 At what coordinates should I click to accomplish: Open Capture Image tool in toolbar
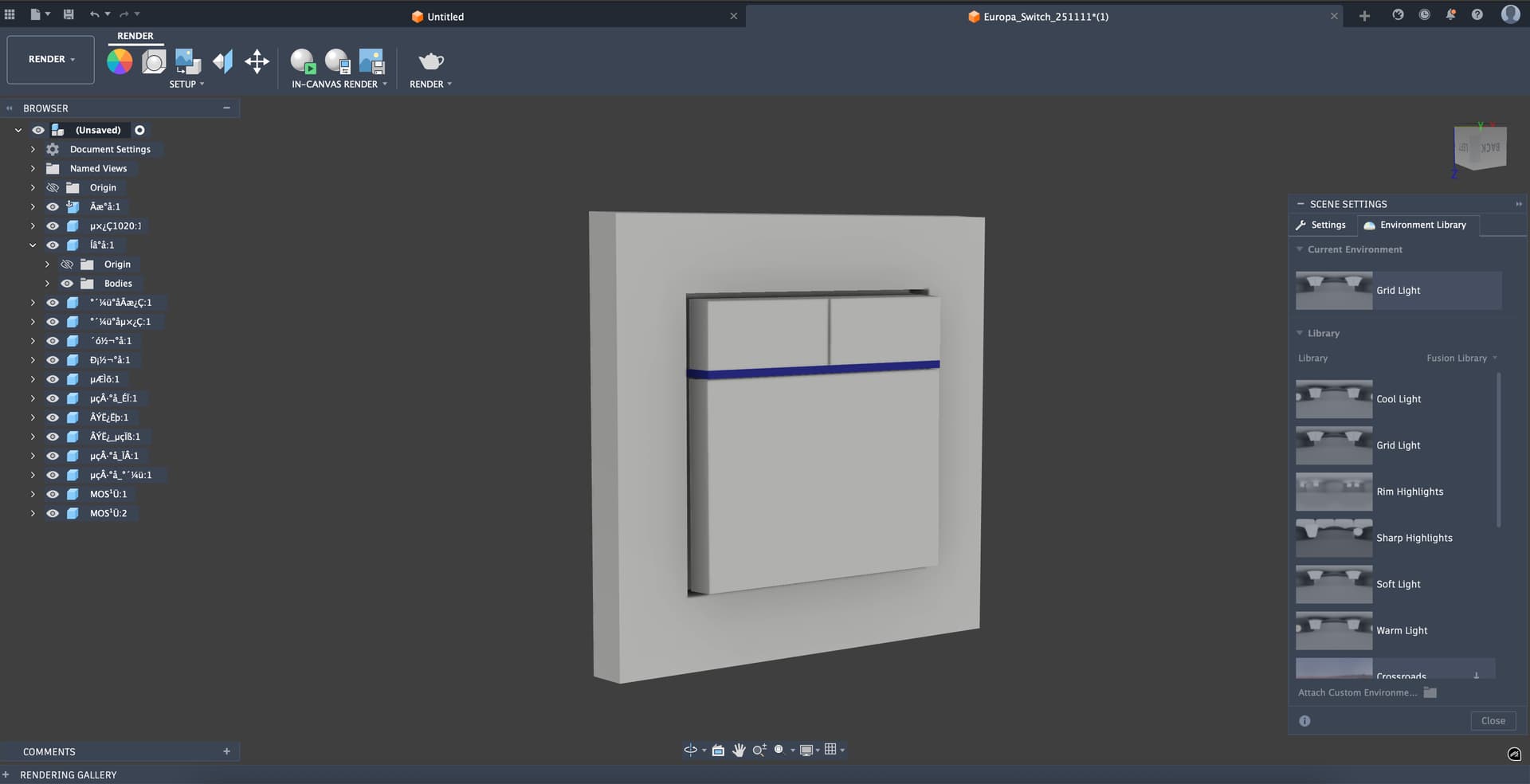372,61
